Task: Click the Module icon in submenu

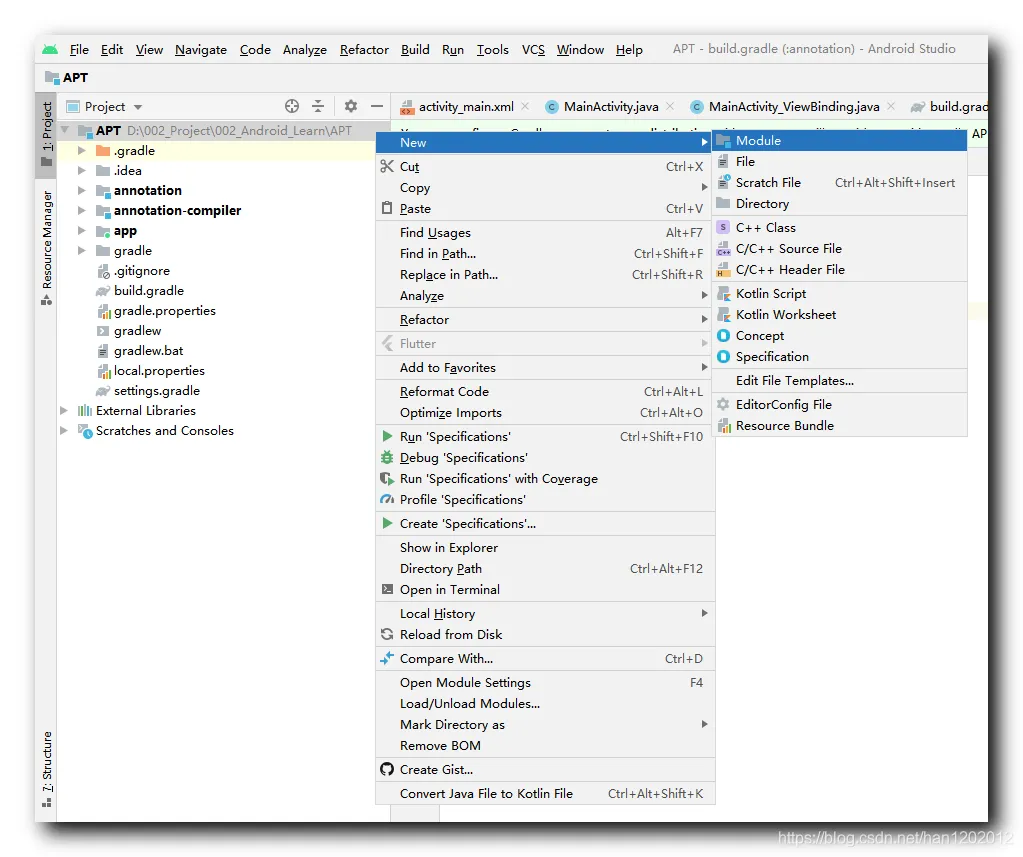Action: [x=723, y=140]
